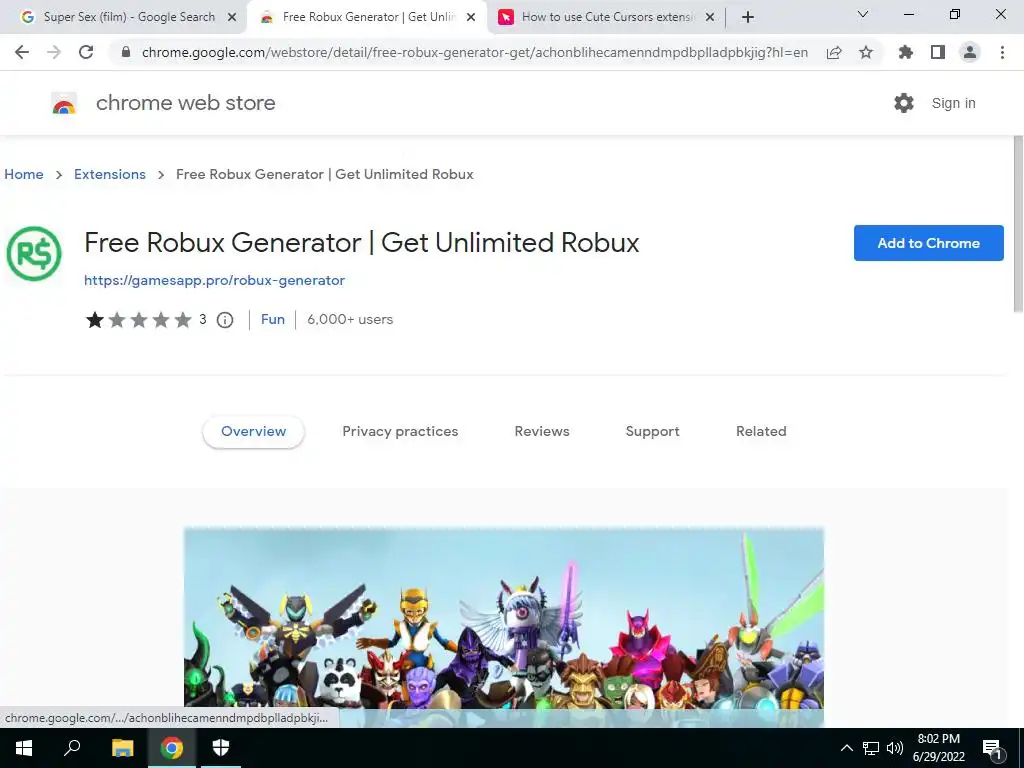1024x768 pixels.
Task: Close the Super Sex Google Search tab
Action: click(x=232, y=17)
